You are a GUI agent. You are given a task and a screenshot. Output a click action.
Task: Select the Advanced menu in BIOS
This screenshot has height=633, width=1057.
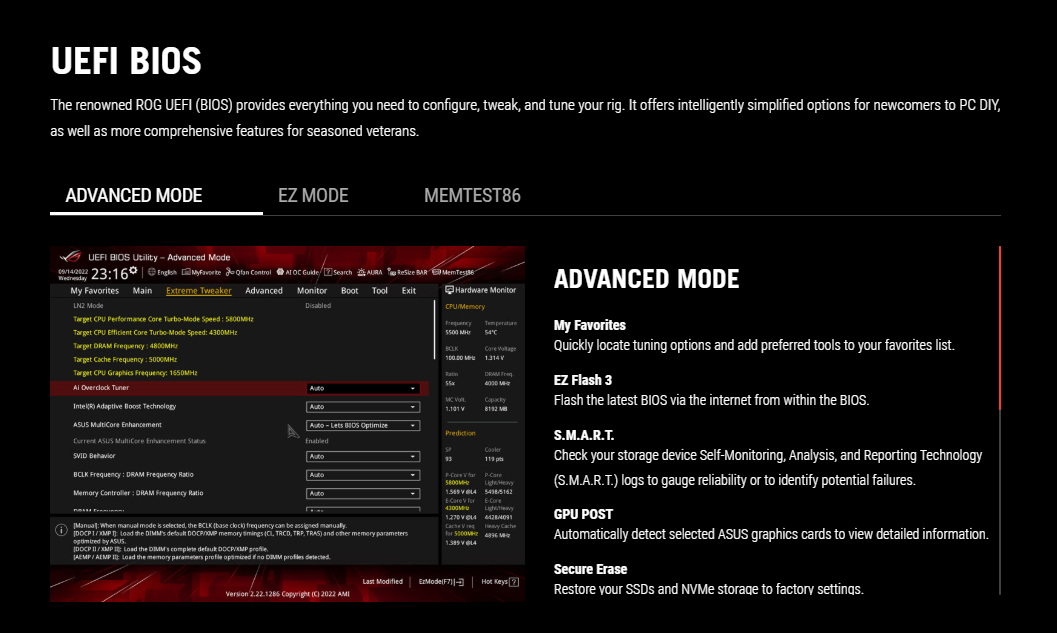click(x=264, y=291)
